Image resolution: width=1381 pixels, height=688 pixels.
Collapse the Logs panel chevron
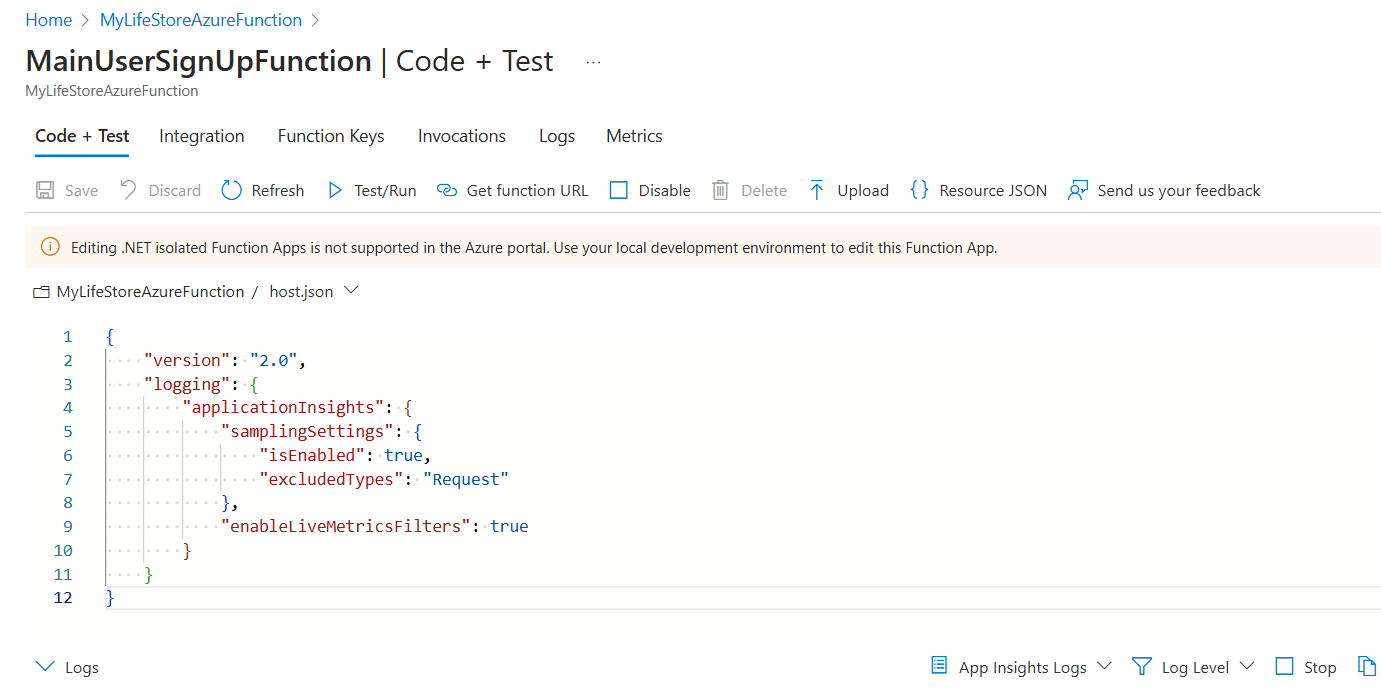point(45,667)
